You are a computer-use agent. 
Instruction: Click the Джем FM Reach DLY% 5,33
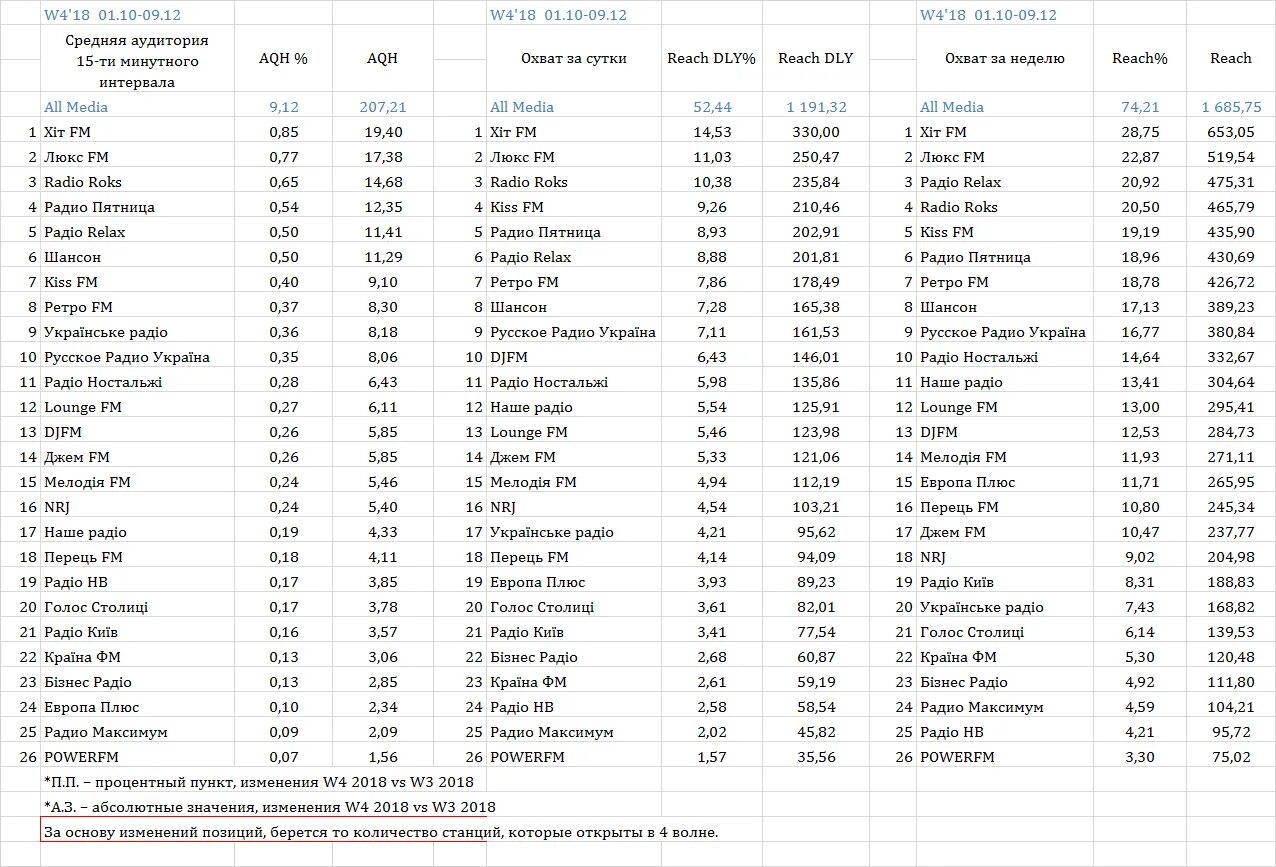(712, 457)
